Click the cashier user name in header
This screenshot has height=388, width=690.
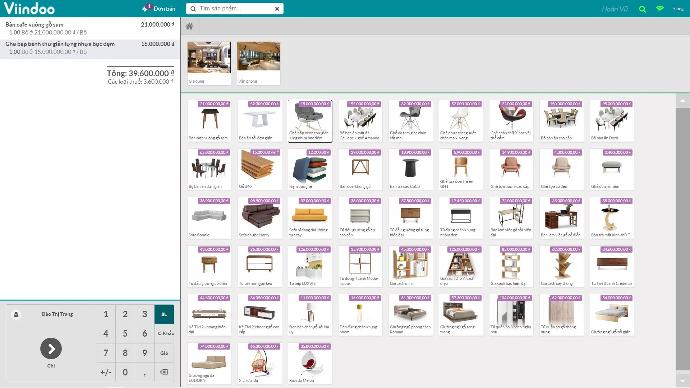(614, 9)
